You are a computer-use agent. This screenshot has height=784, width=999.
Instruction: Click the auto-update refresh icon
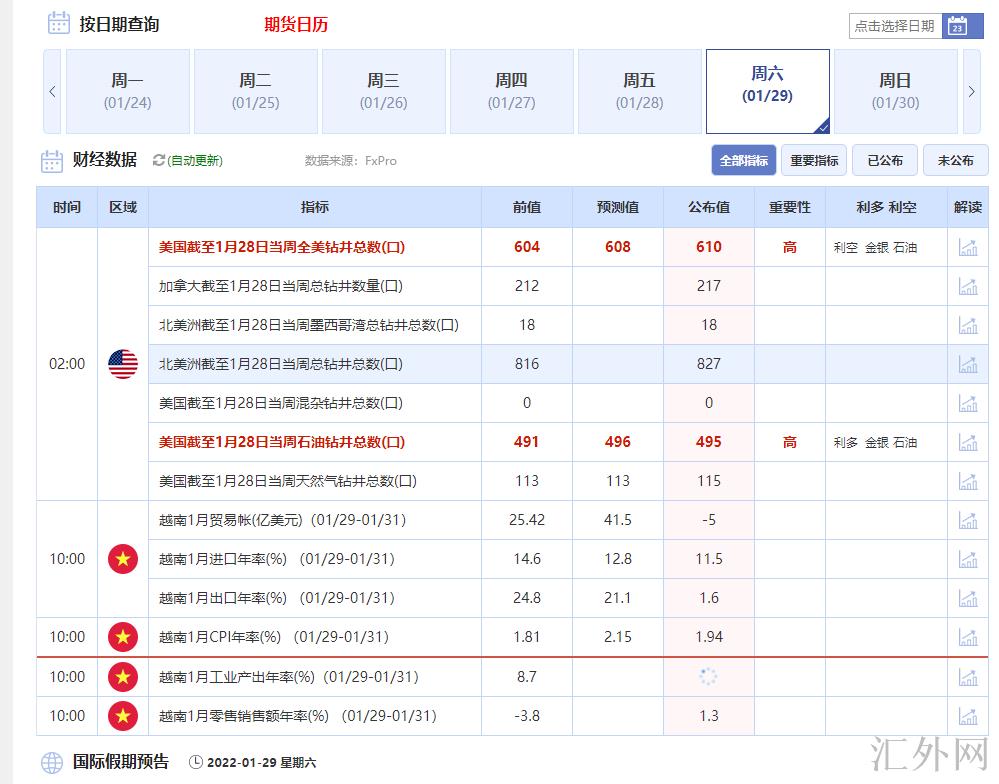tap(158, 160)
